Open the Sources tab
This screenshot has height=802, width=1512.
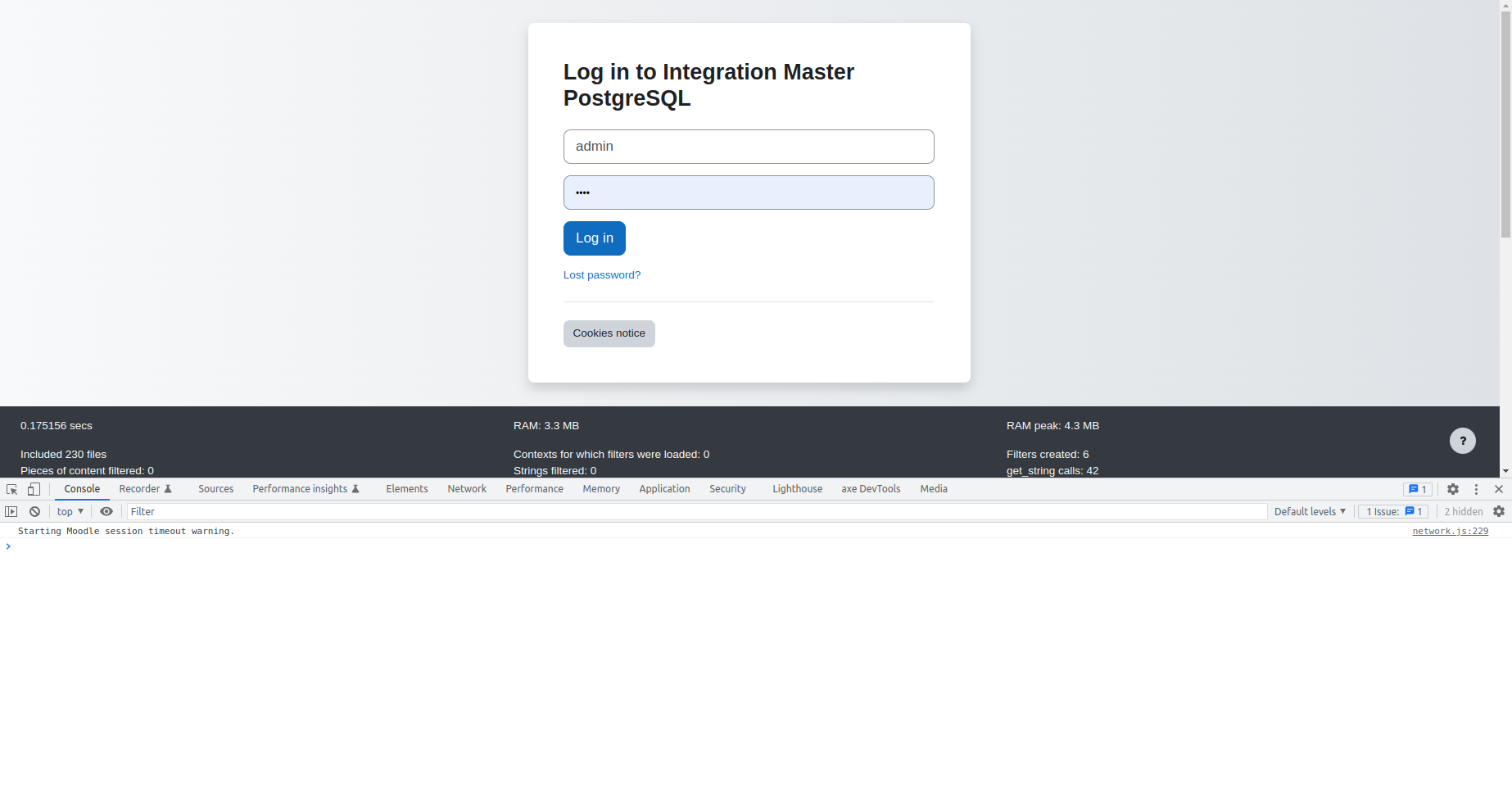coord(216,489)
